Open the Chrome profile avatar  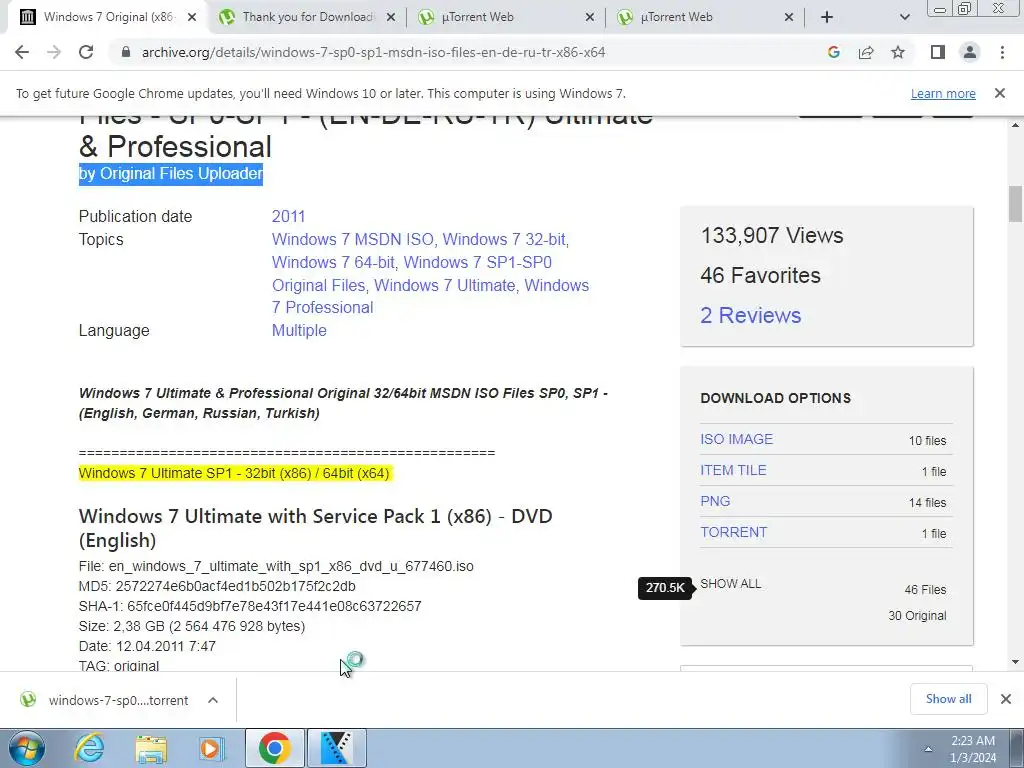point(970,52)
